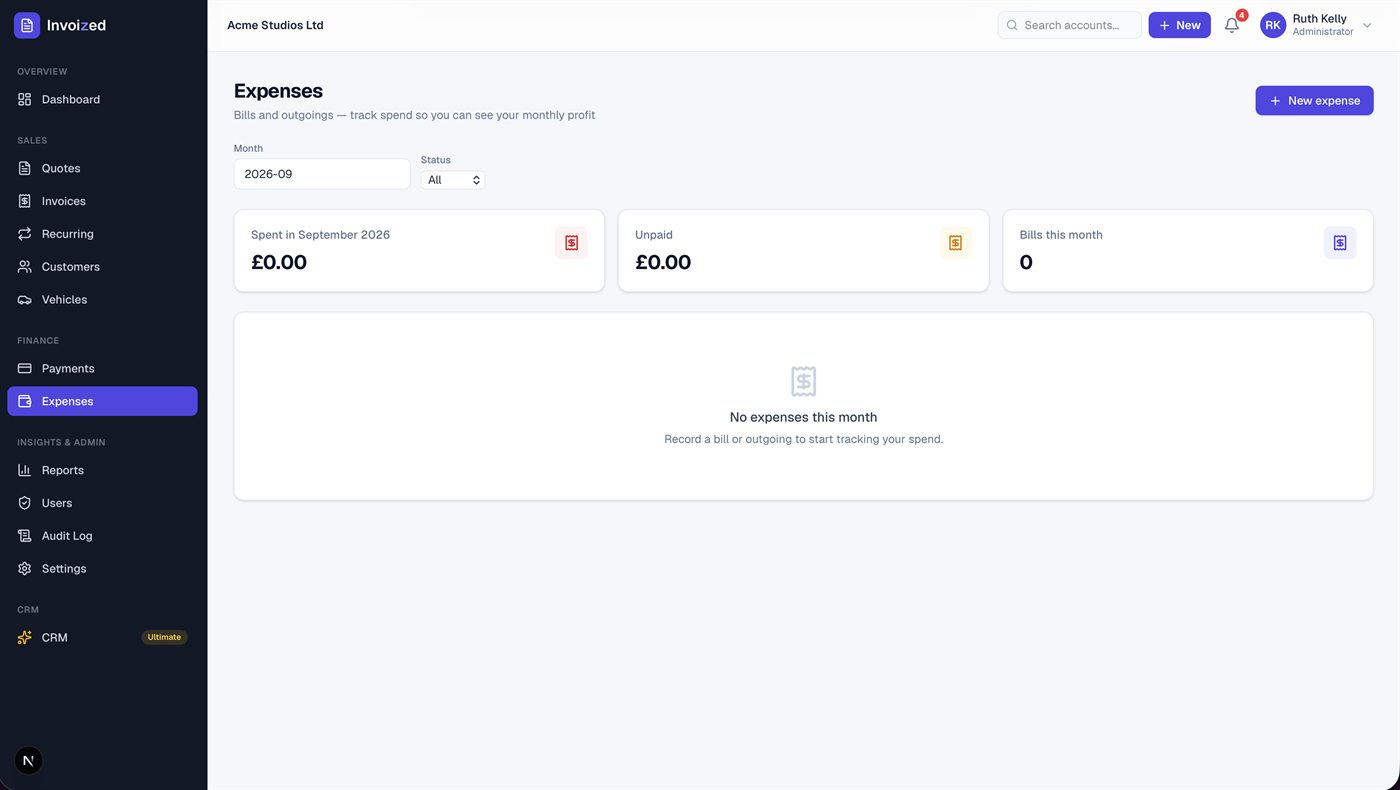Expand the Ruth Kelly account chevron
1400x790 pixels.
[1367, 25]
